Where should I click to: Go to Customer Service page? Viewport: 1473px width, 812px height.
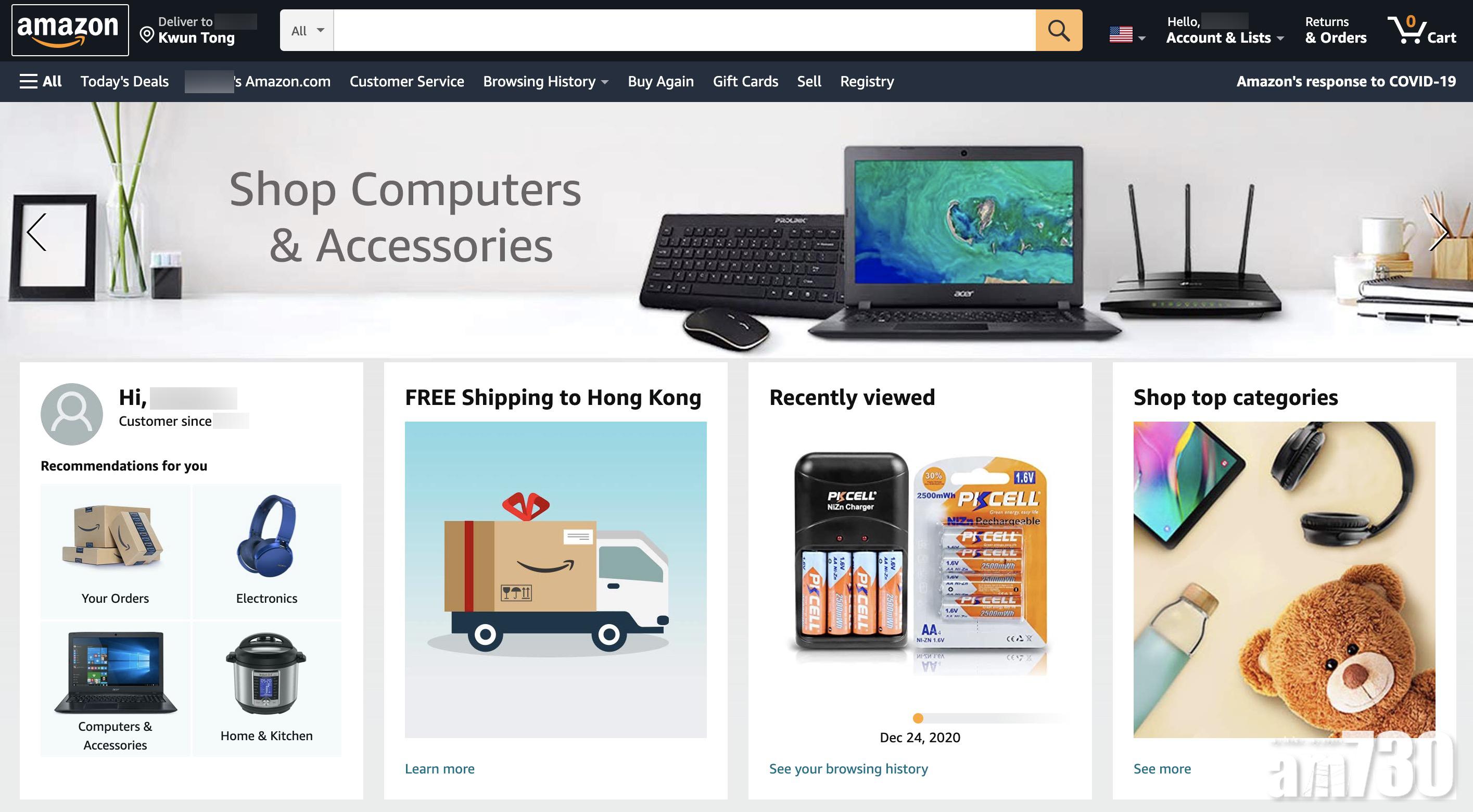coord(407,81)
